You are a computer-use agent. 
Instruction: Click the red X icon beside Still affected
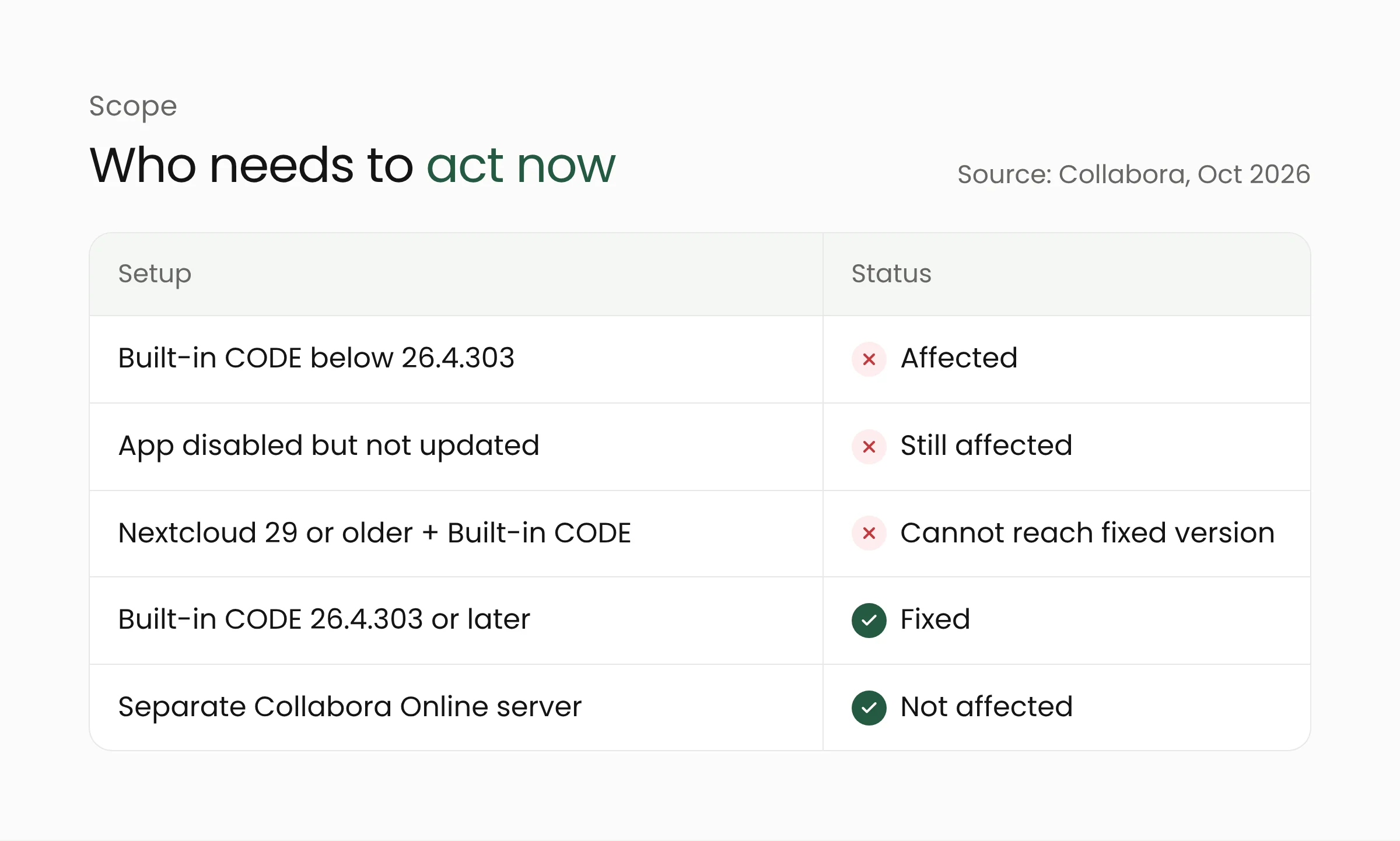pyautogui.click(x=869, y=446)
